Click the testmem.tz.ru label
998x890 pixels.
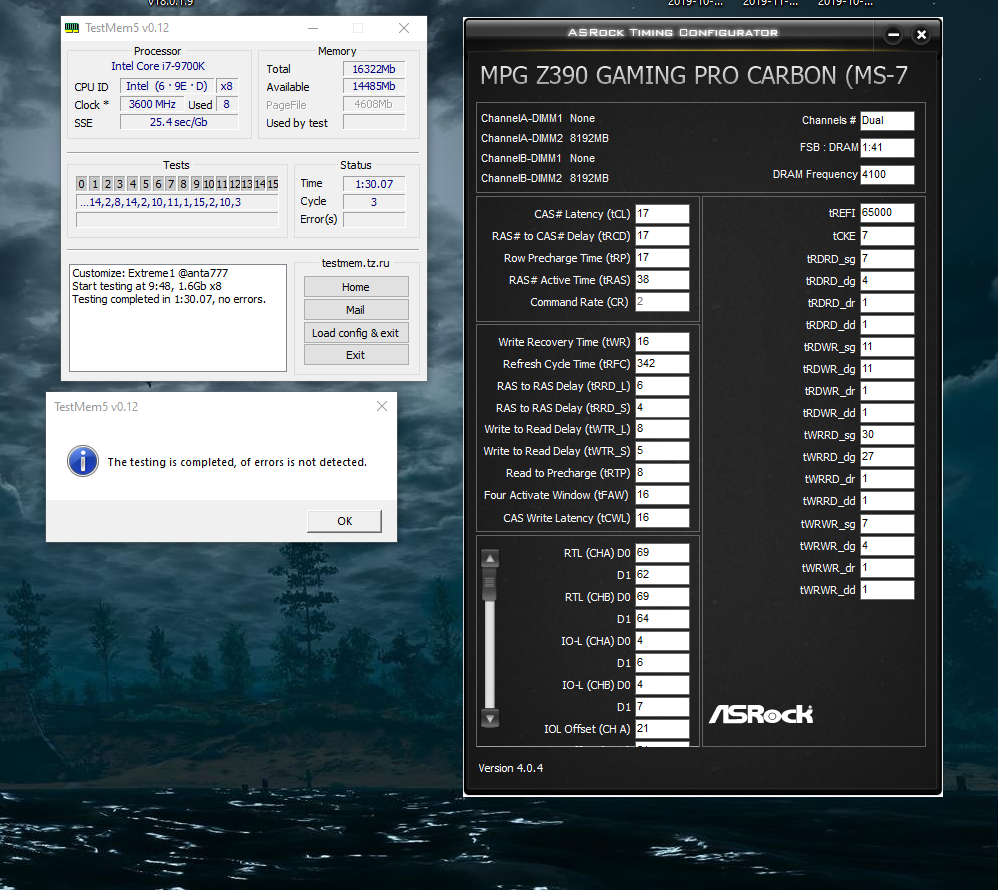pyautogui.click(x=355, y=263)
